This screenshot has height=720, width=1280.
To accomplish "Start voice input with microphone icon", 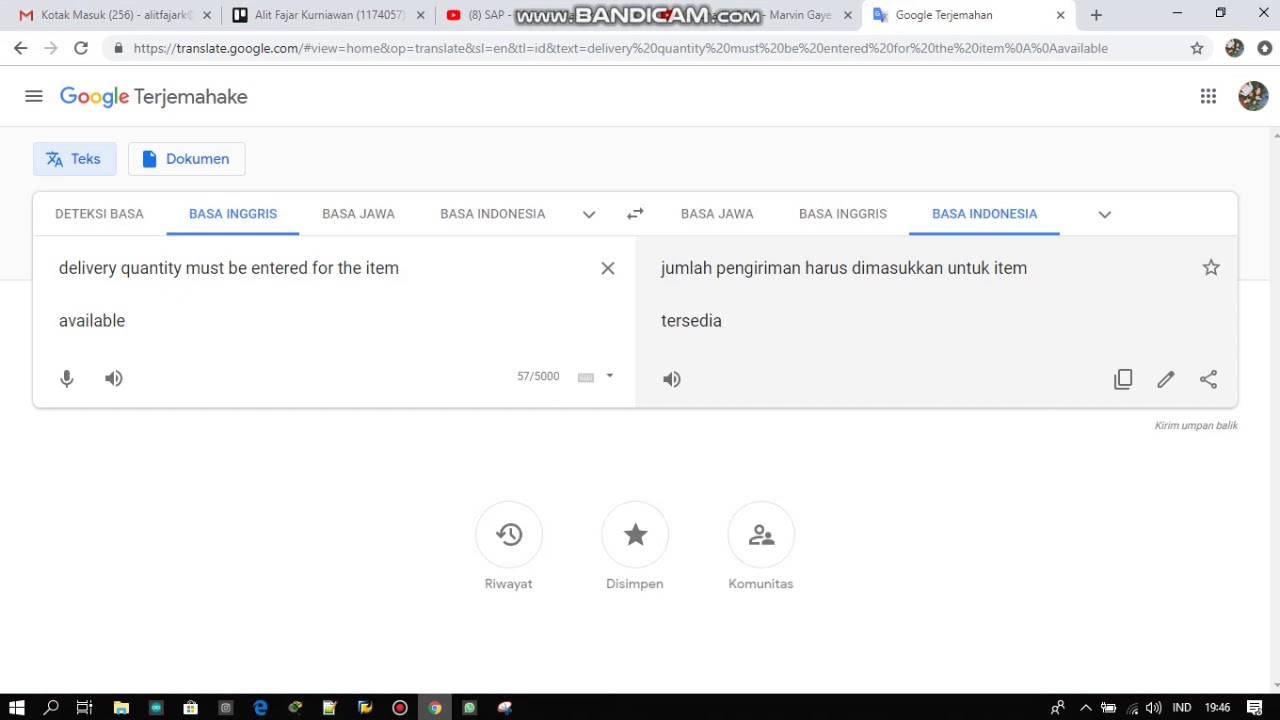I will [x=67, y=378].
